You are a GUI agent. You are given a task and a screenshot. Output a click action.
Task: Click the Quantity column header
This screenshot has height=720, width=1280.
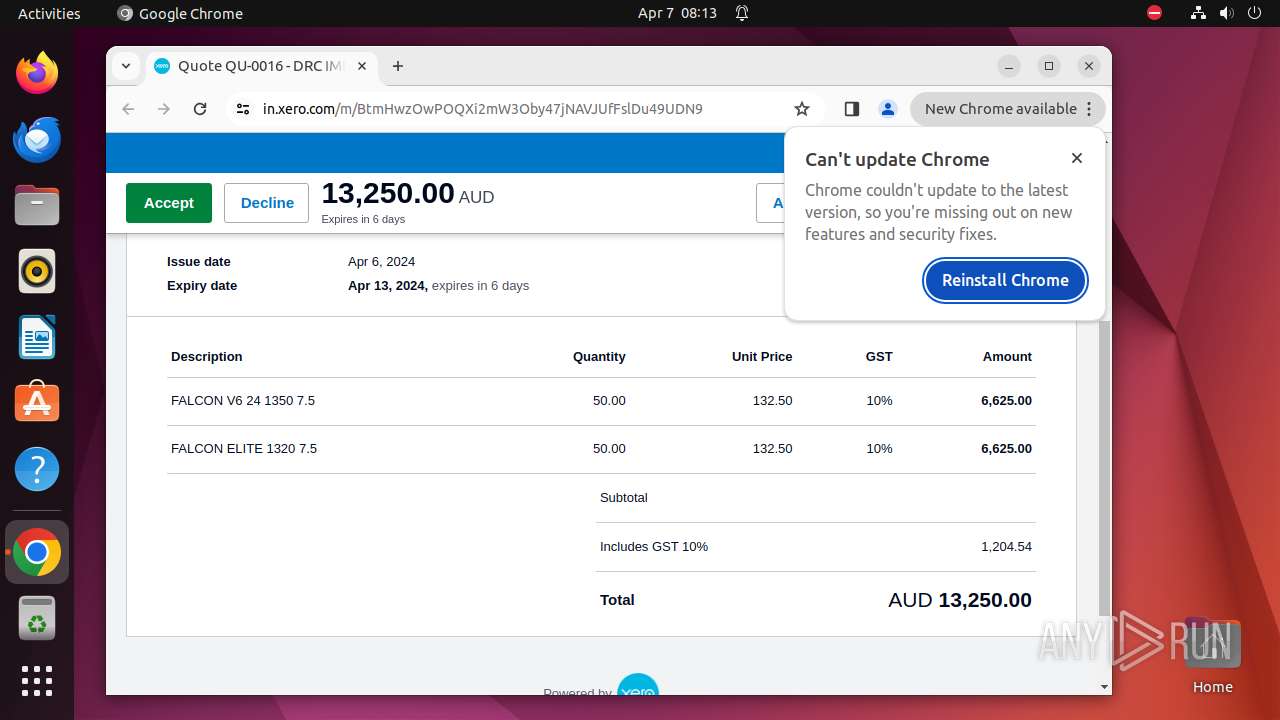599,357
